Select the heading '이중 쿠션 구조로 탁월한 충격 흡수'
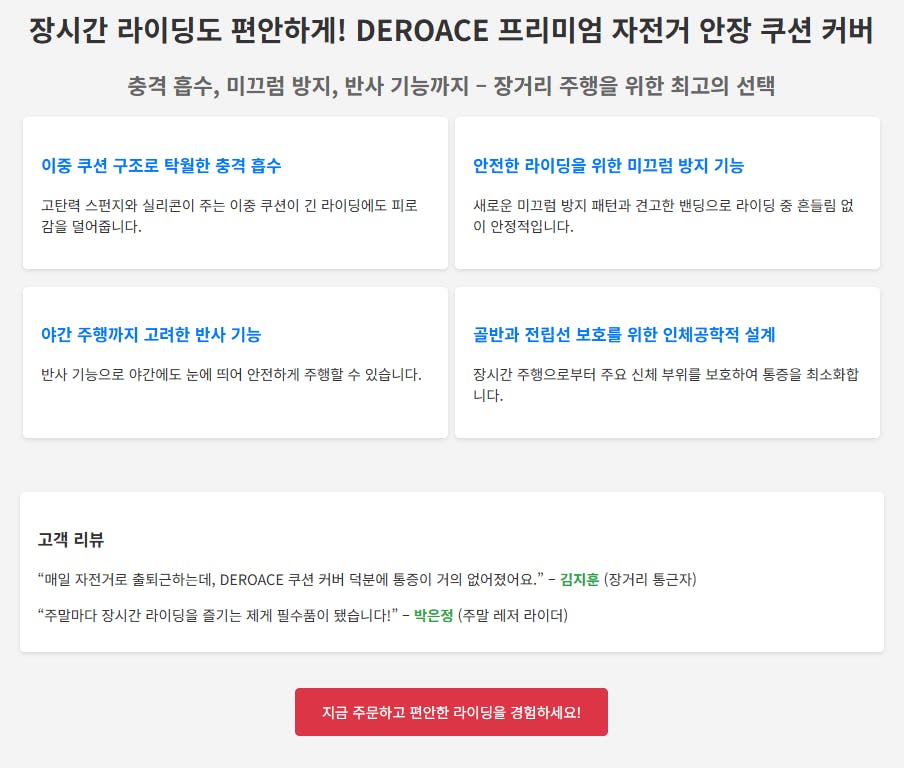 click(161, 165)
